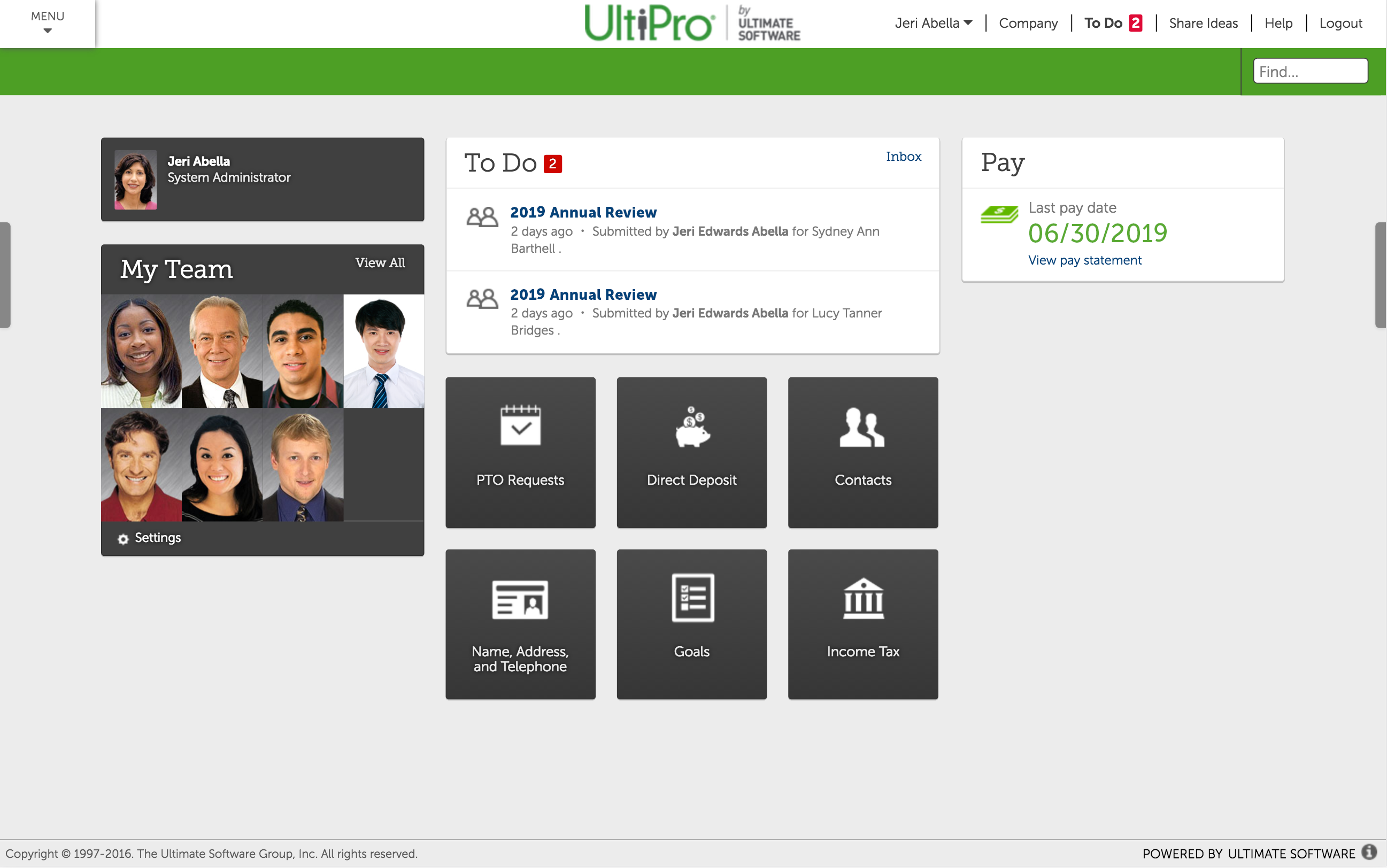
Task: Open the Contacts people tile
Action: 862,452
